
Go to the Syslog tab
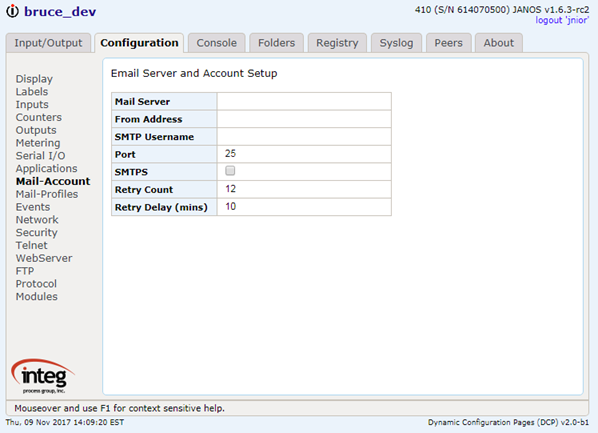click(x=396, y=43)
